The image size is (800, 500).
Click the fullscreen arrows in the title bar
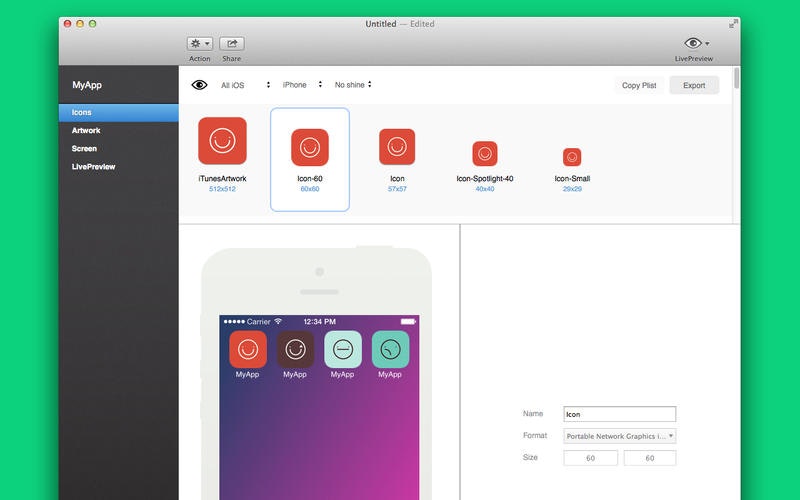[x=733, y=23]
